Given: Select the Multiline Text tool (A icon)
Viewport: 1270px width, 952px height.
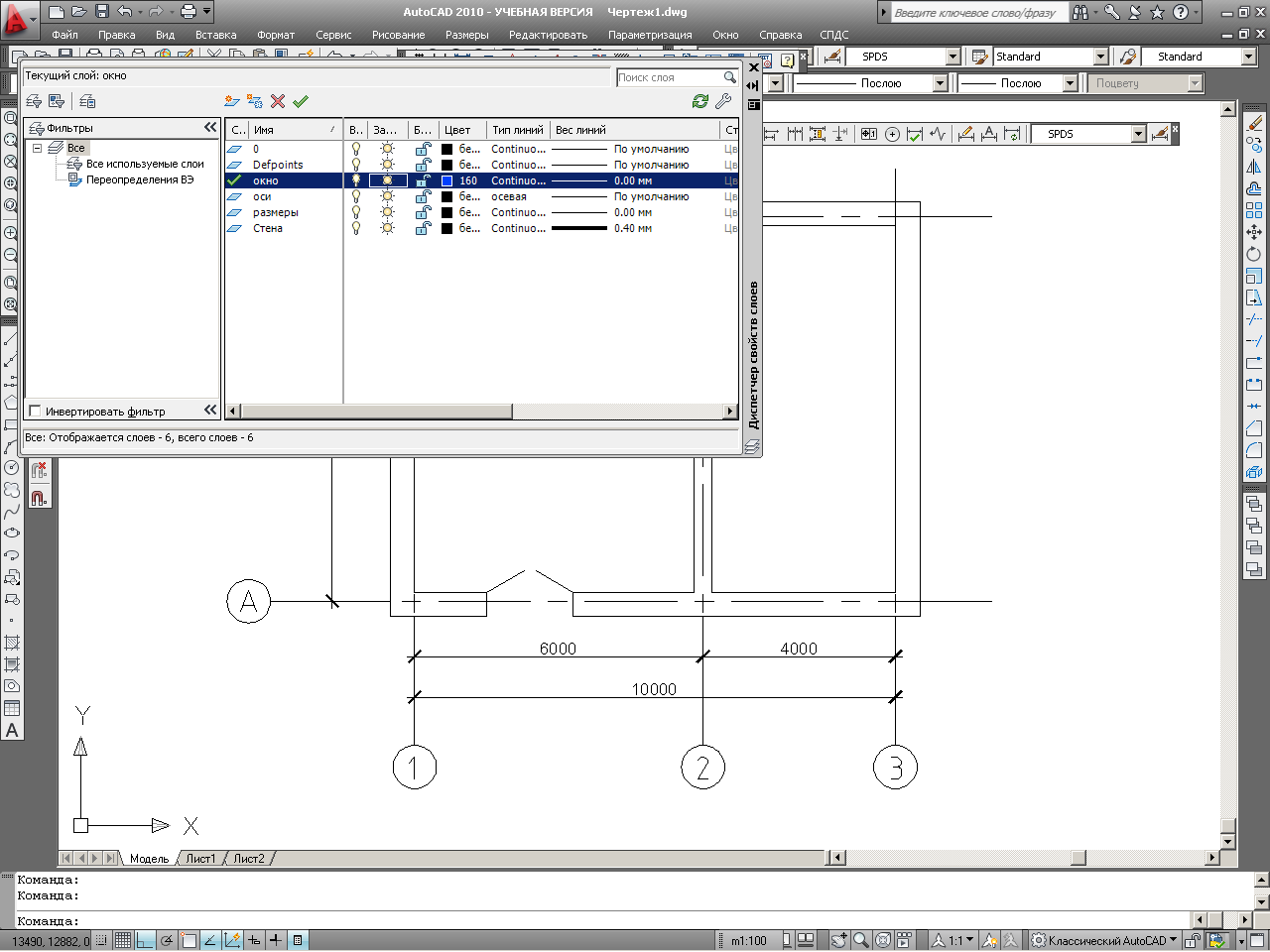Looking at the screenshot, I should [12, 731].
